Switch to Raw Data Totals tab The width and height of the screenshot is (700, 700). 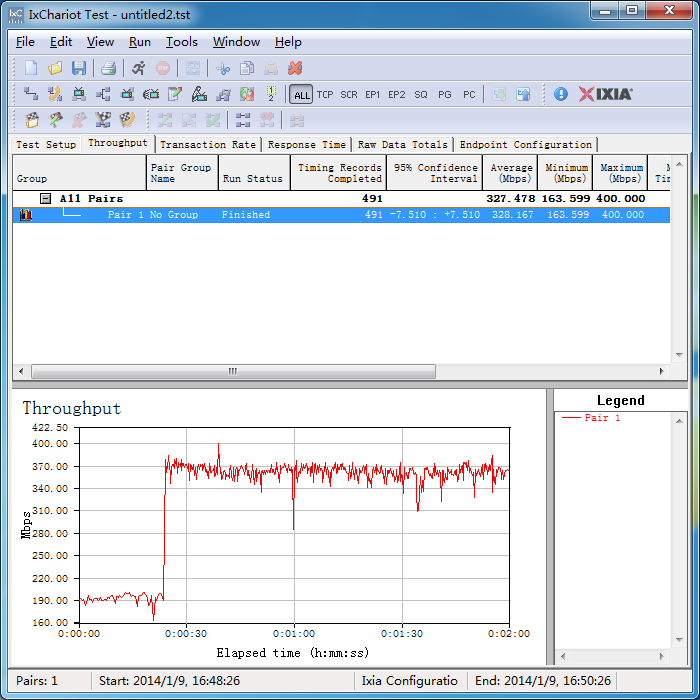(x=403, y=145)
